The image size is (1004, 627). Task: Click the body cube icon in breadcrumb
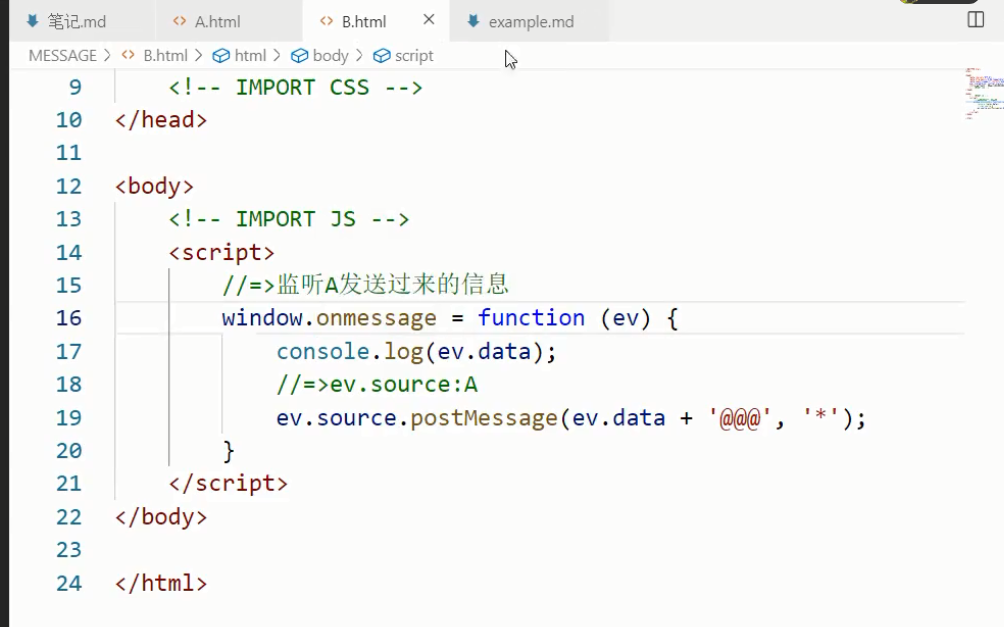[299, 56]
